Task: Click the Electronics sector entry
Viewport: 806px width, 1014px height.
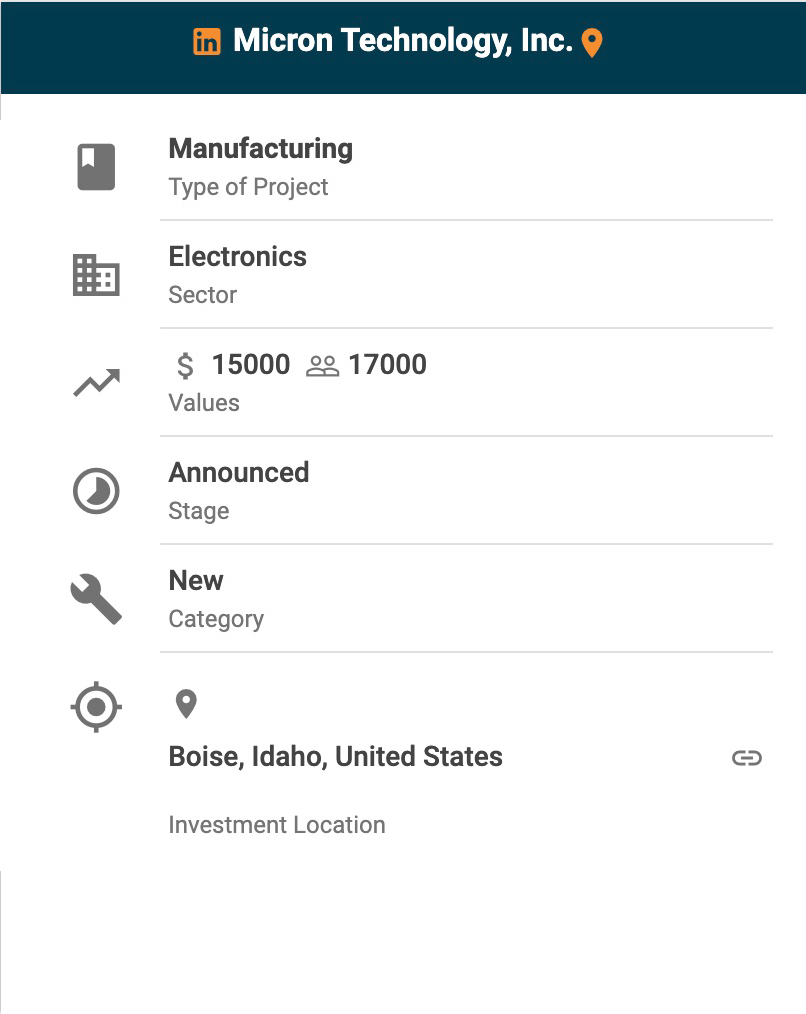Action: tap(237, 257)
